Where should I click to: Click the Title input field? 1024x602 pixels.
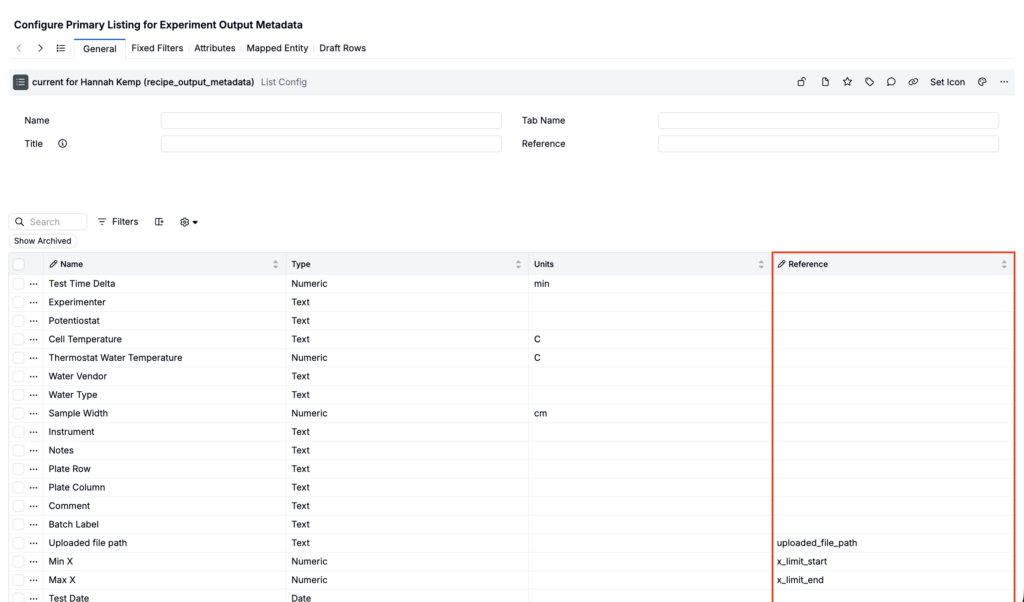tap(331, 144)
